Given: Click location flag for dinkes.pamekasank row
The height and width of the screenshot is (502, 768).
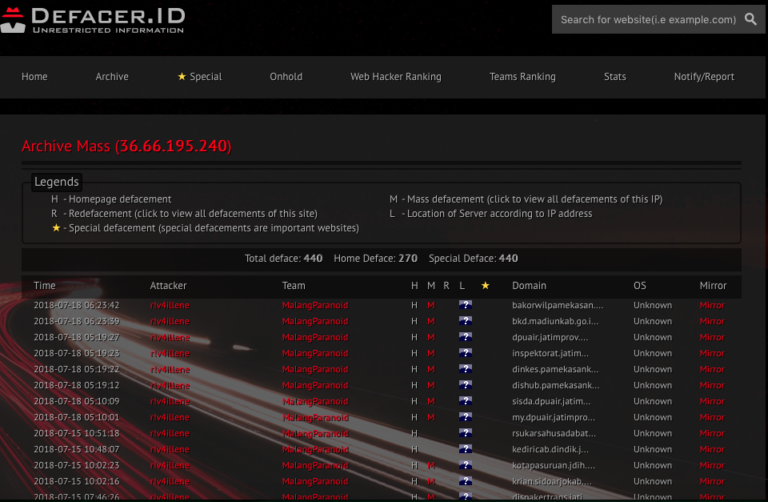Looking at the screenshot, I should (x=465, y=369).
